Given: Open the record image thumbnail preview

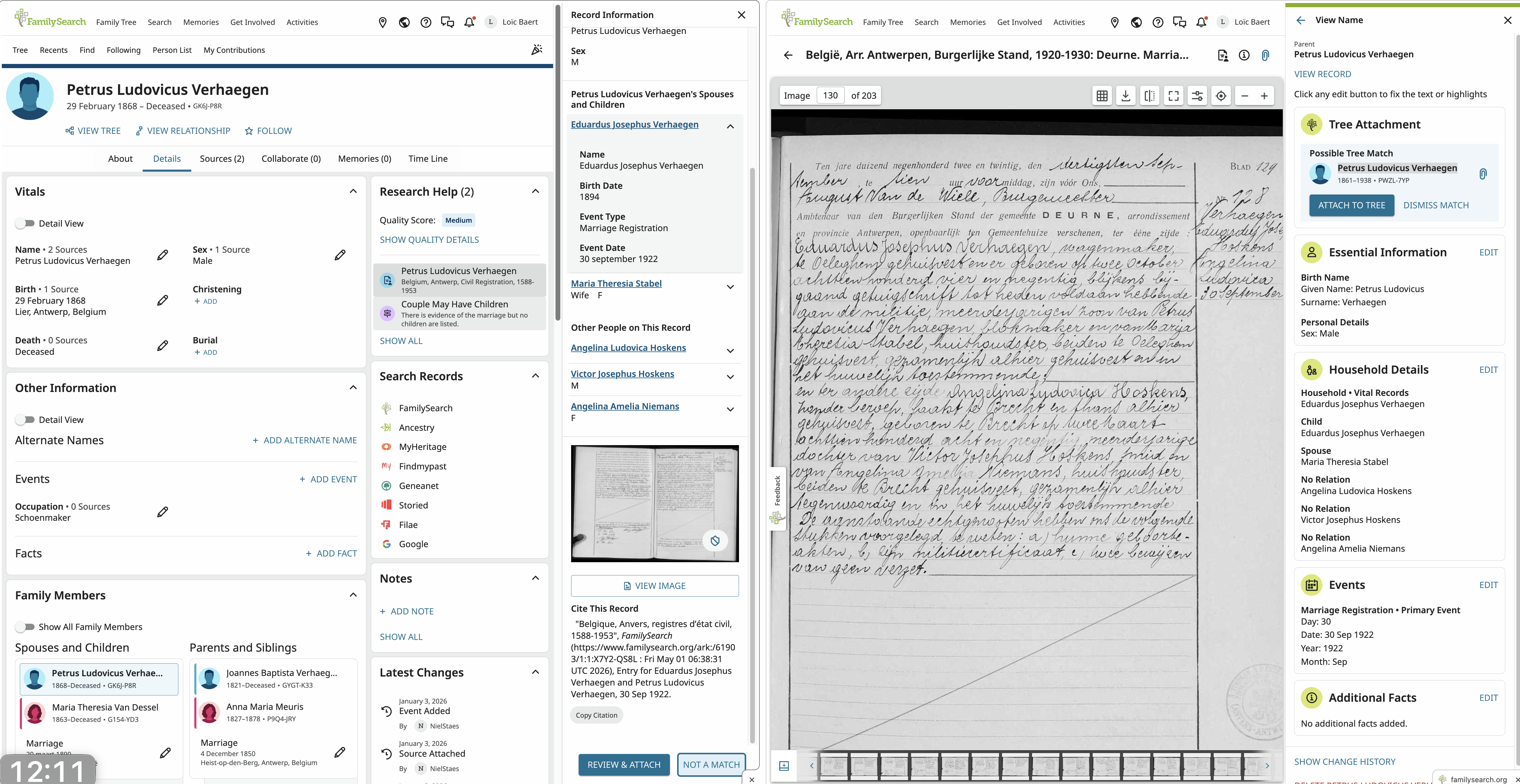Looking at the screenshot, I should (654, 503).
